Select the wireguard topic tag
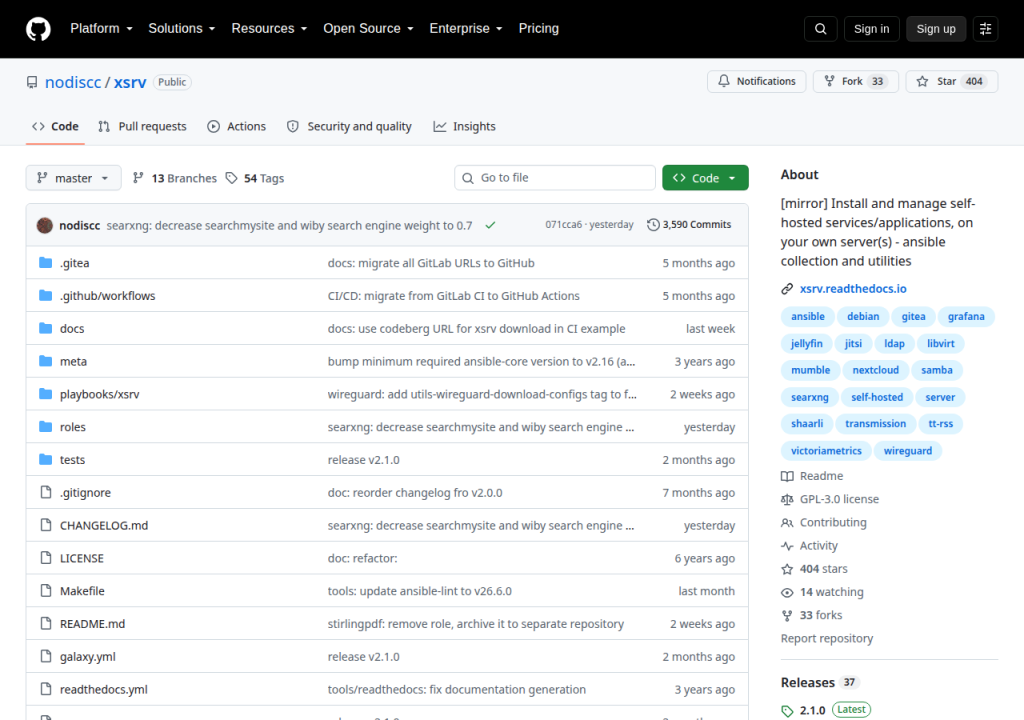The width and height of the screenshot is (1024, 720). [x=908, y=451]
